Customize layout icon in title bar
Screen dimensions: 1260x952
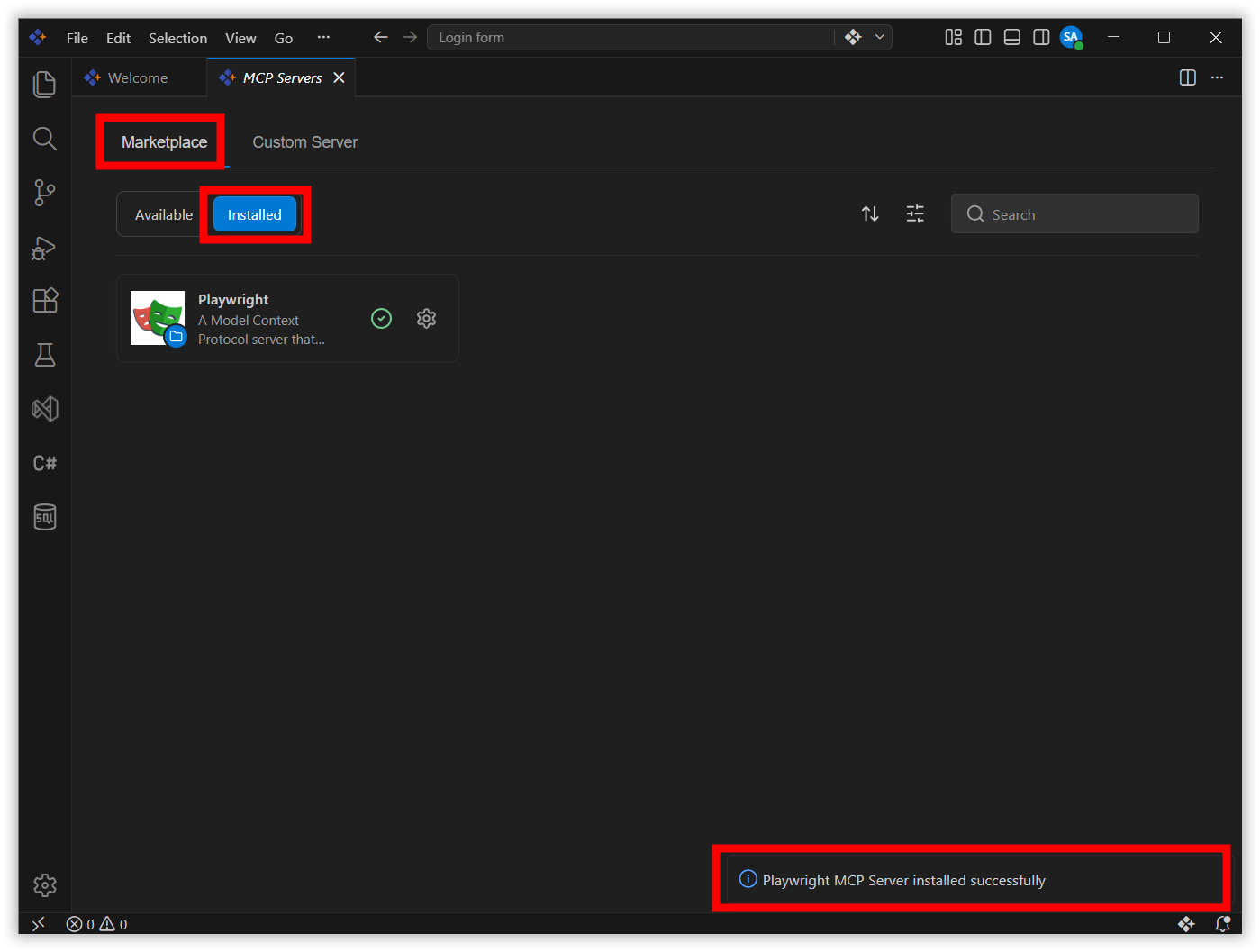click(953, 37)
